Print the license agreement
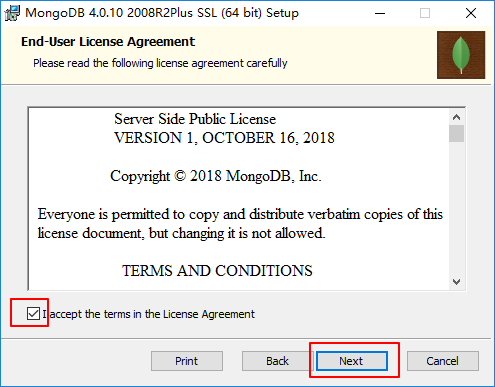The image size is (495, 387). click(x=187, y=361)
